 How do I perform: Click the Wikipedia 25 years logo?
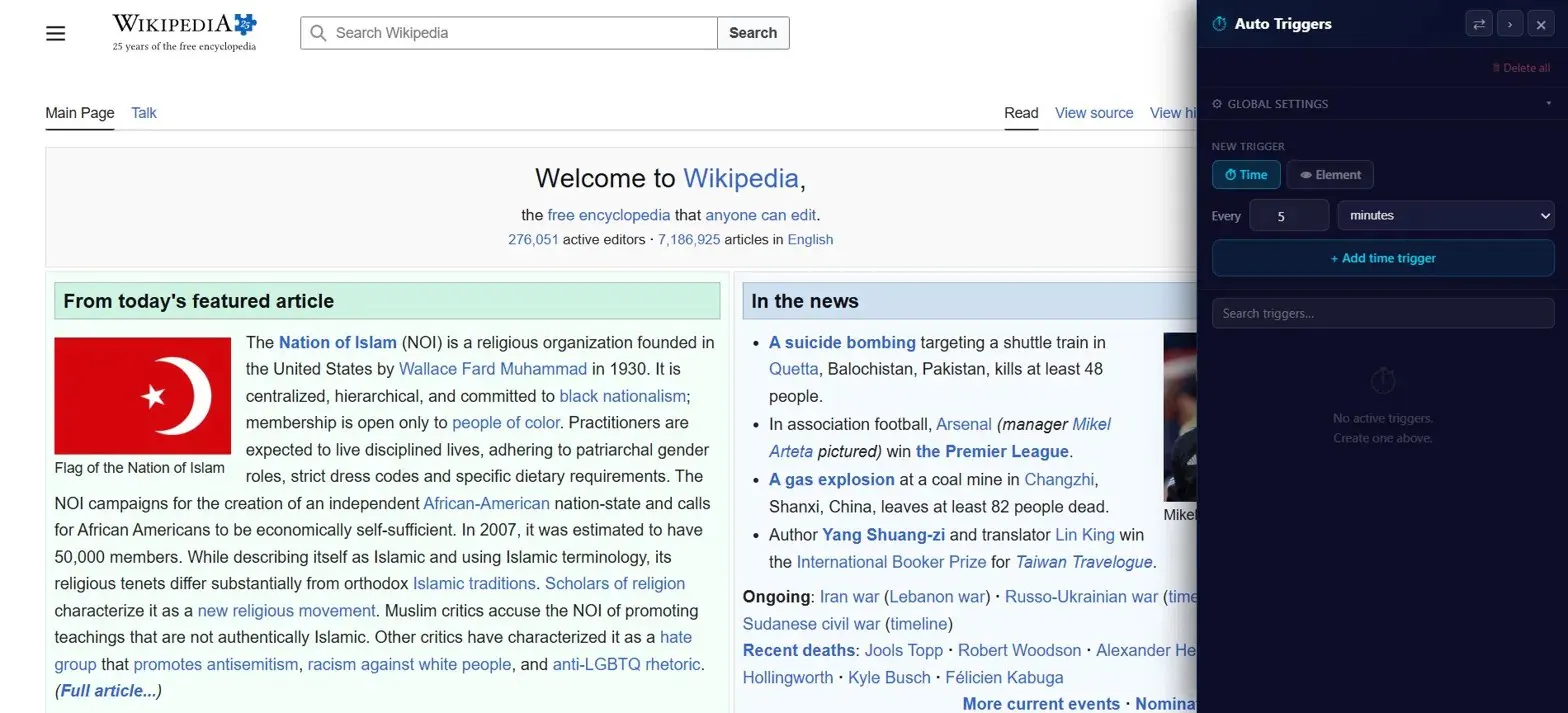(184, 32)
